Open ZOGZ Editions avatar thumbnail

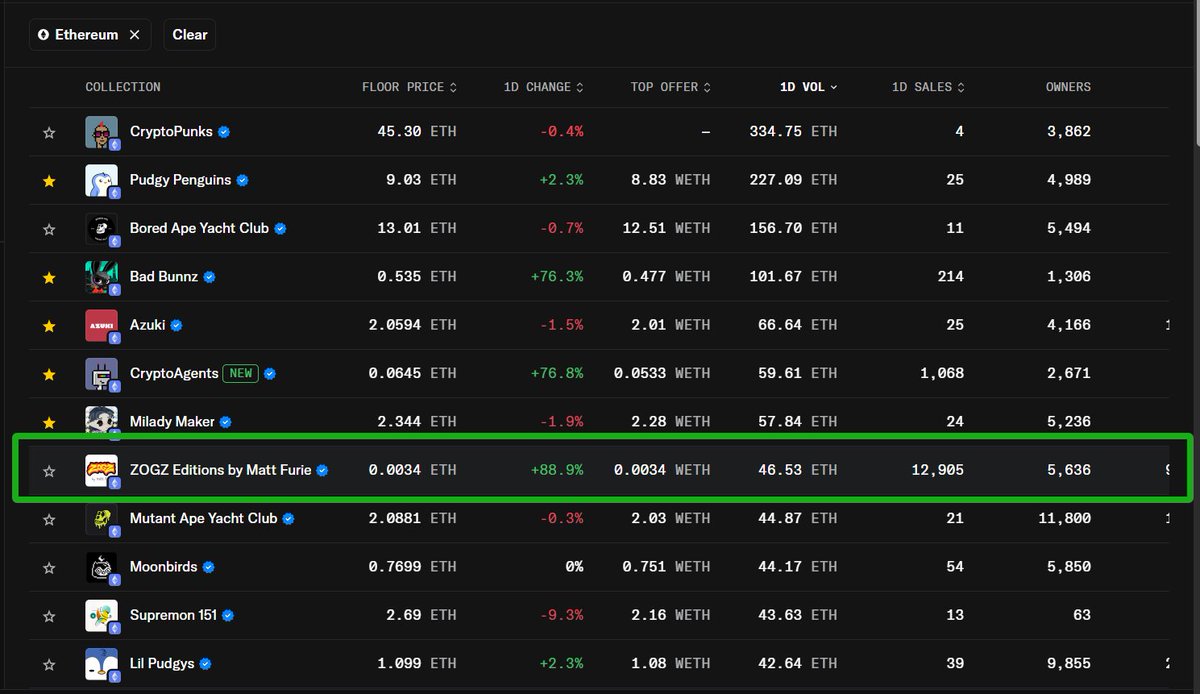pyautogui.click(x=102, y=470)
